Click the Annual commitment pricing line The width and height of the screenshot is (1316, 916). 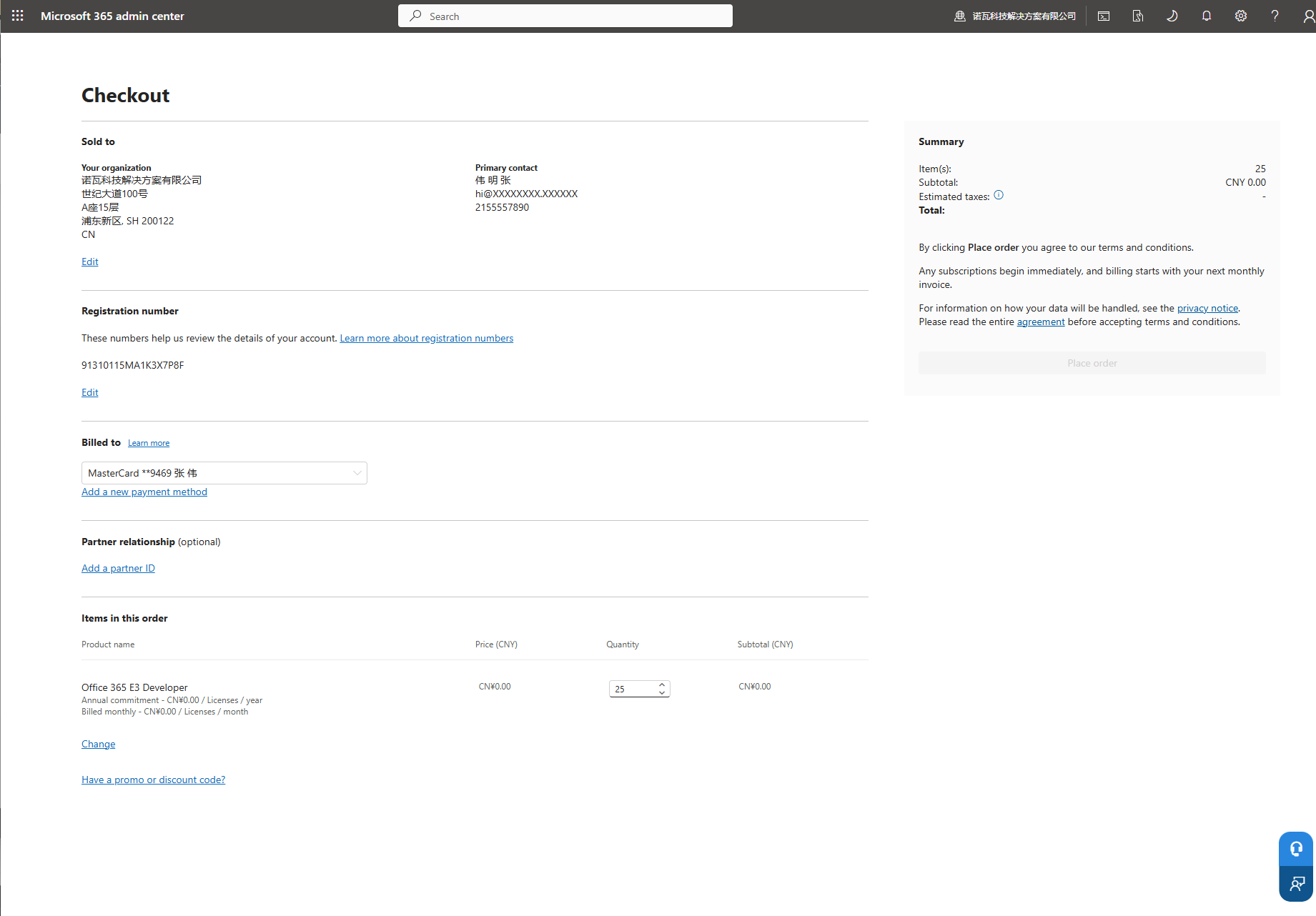pos(172,700)
